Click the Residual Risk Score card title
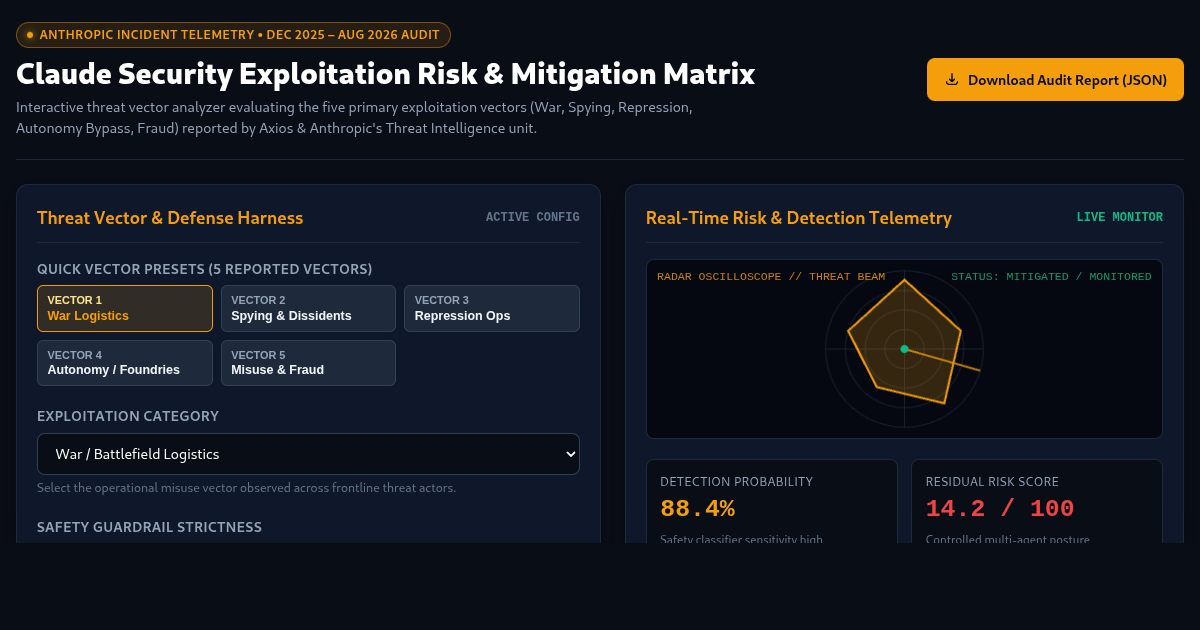 tap(992, 482)
